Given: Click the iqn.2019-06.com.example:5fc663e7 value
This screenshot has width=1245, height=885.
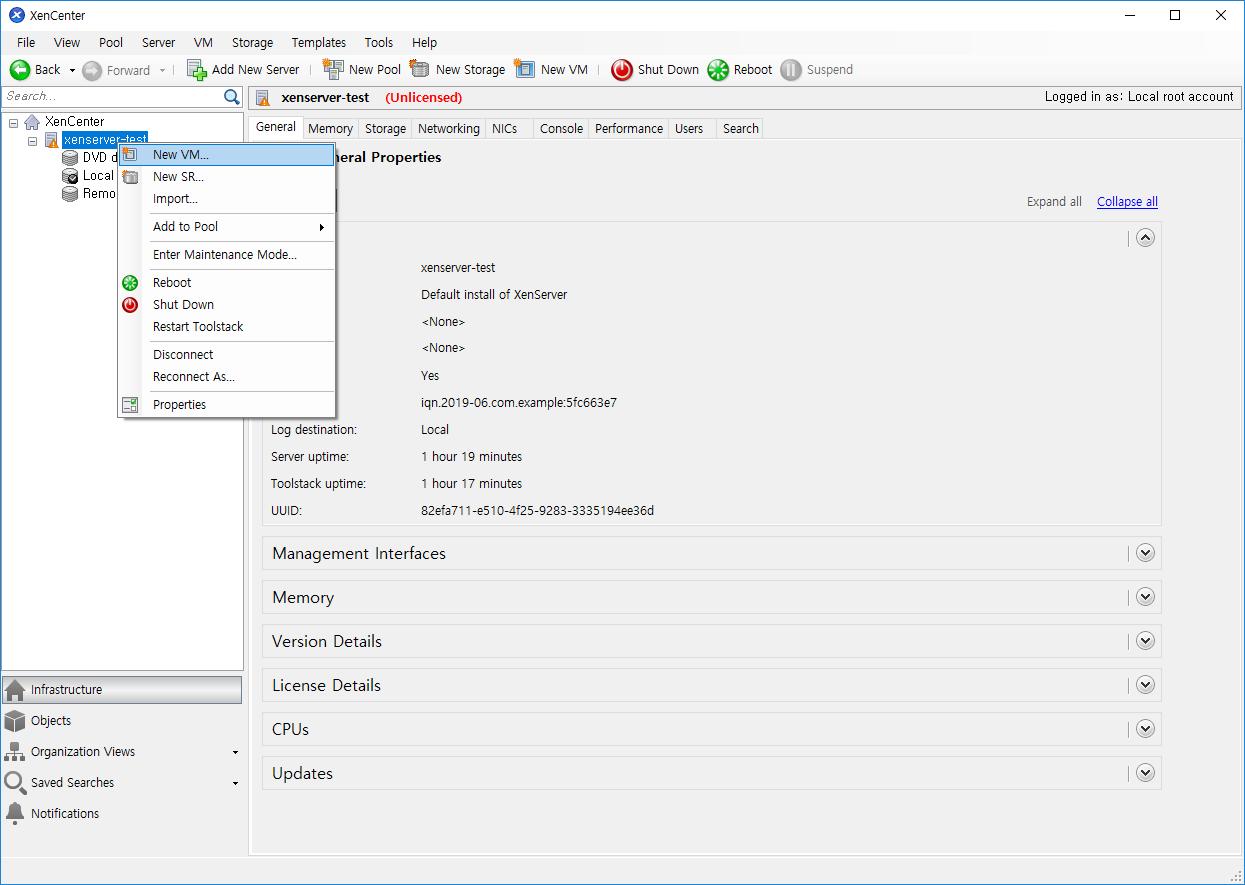Looking at the screenshot, I should pos(519,403).
